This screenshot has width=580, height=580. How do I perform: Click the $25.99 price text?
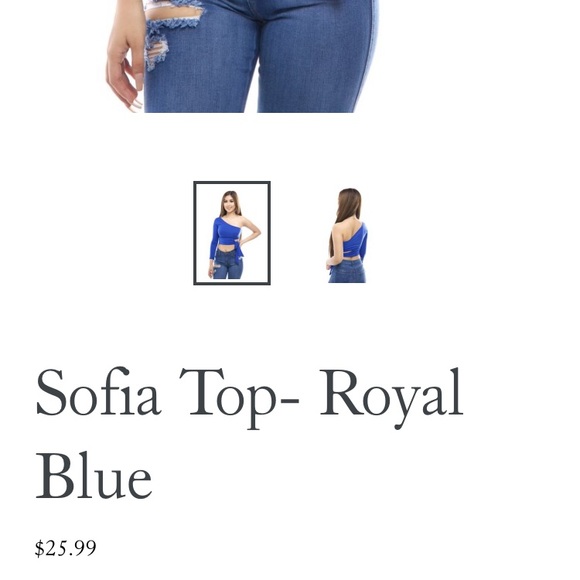point(65,548)
